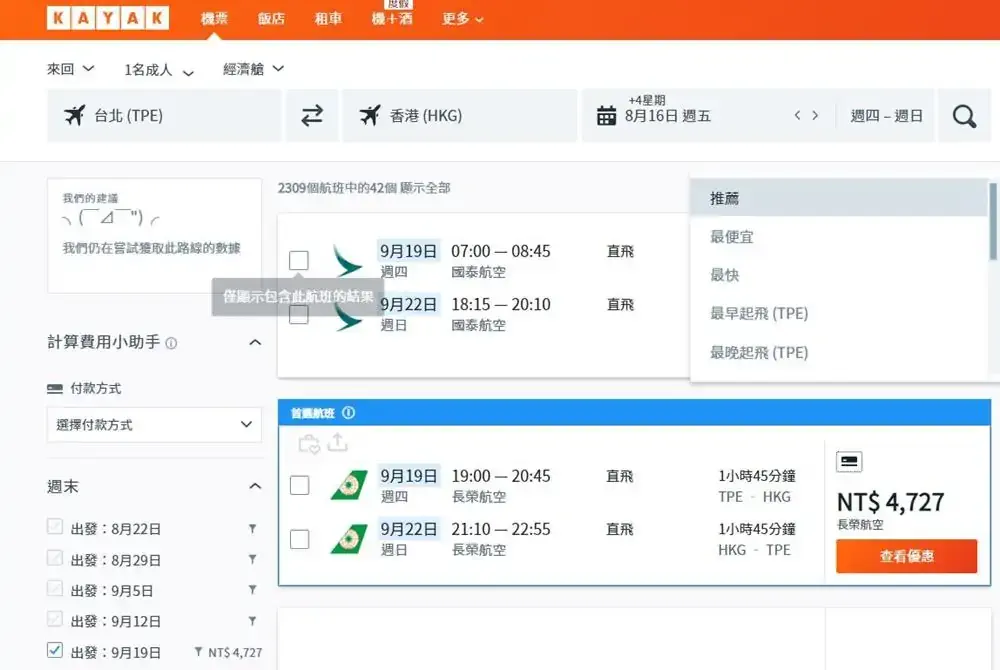Viewport: 1000px width, 670px height.
Task: Click 查看優惠 button
Action: click(x=906, y=556)
